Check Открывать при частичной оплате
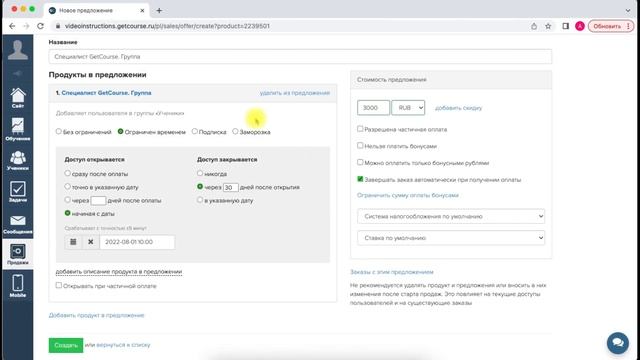The width and height of the screenshot is (640, 360). (x=59, y=285)
